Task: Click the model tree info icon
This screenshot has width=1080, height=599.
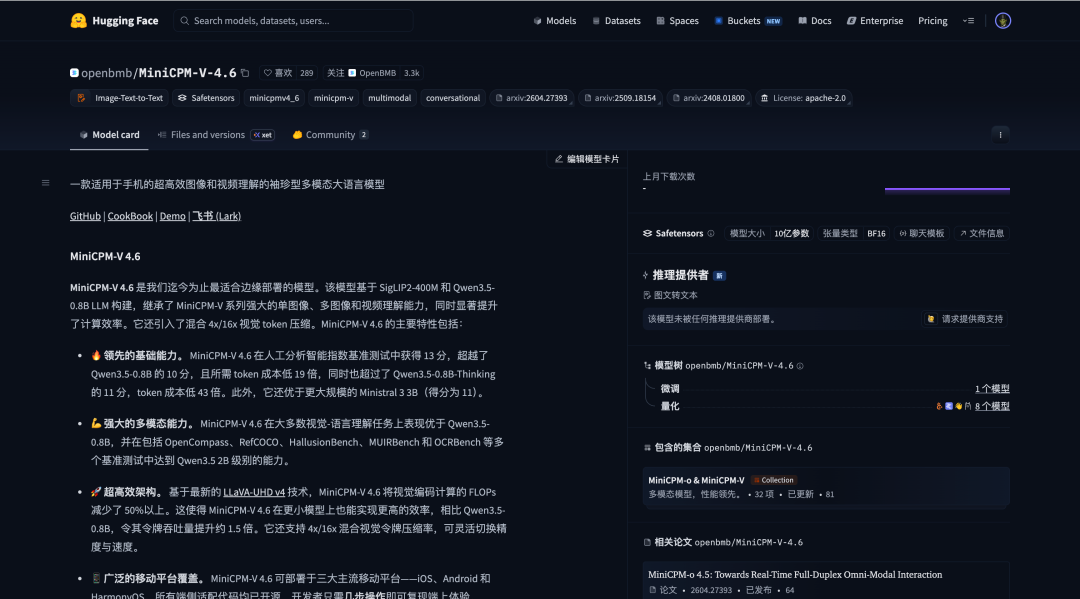Action: (800, 366)
